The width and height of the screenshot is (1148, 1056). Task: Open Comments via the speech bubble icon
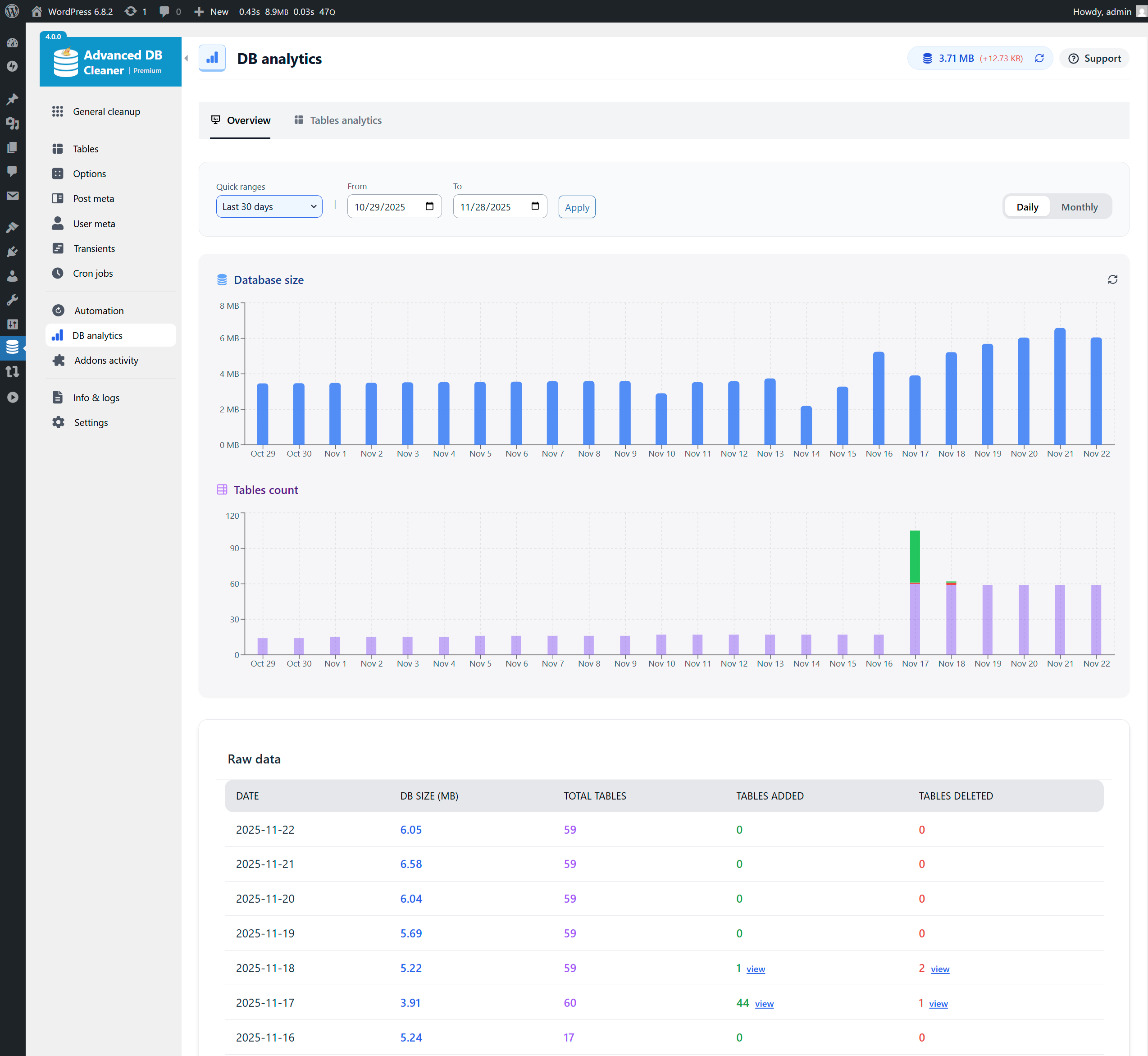[13, 171]
